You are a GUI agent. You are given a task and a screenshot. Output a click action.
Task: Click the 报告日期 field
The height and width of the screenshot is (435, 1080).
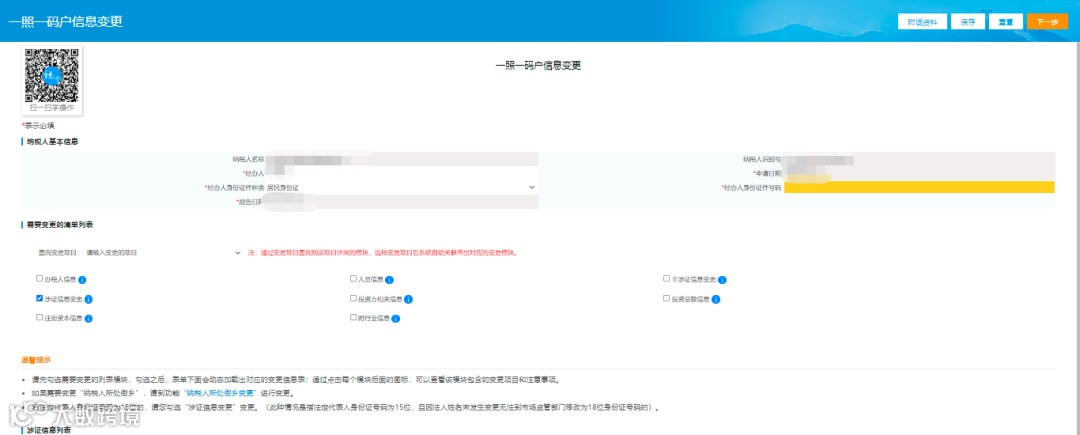(402, 202)
